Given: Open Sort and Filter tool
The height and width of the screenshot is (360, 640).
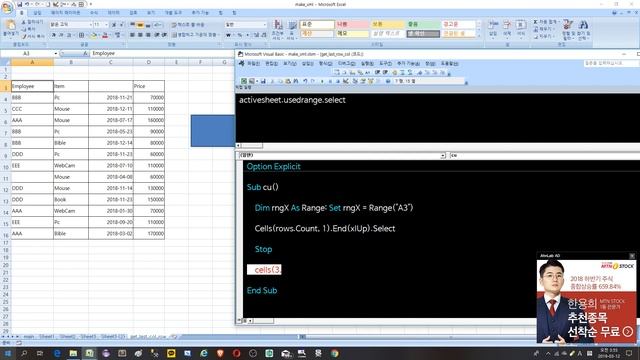Looking at the screenshot, I should (568, 29).
